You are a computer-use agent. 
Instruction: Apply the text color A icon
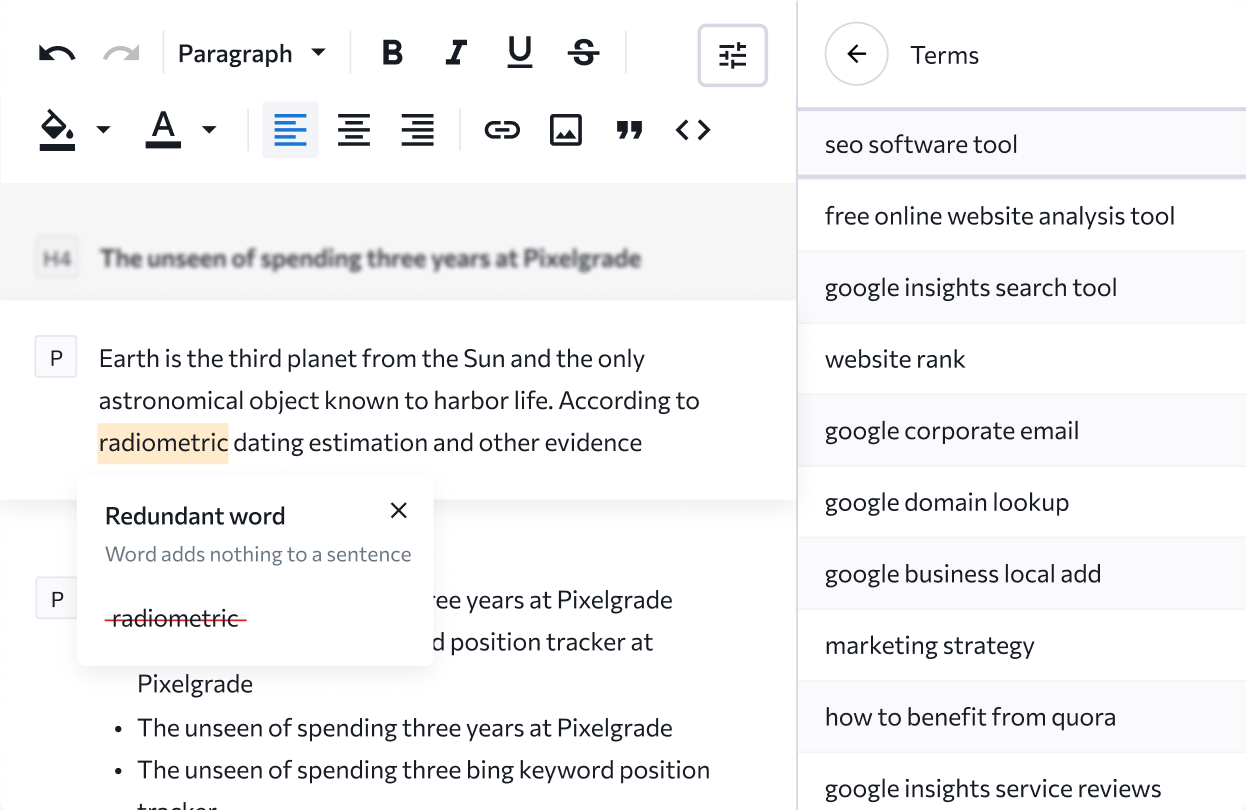click(163, 130)
